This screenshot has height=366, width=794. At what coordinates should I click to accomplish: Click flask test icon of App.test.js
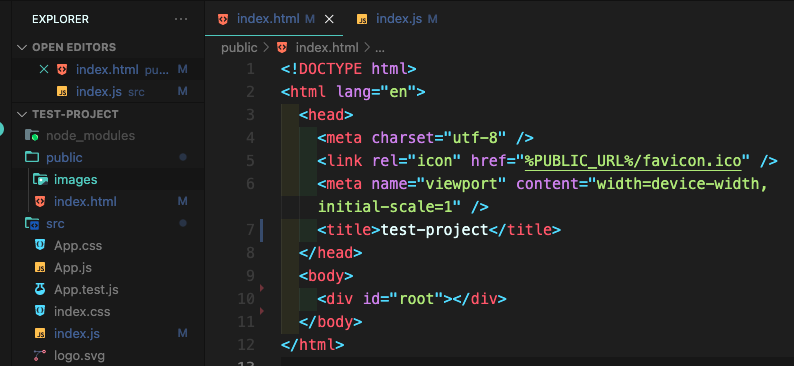pos(39,290)
